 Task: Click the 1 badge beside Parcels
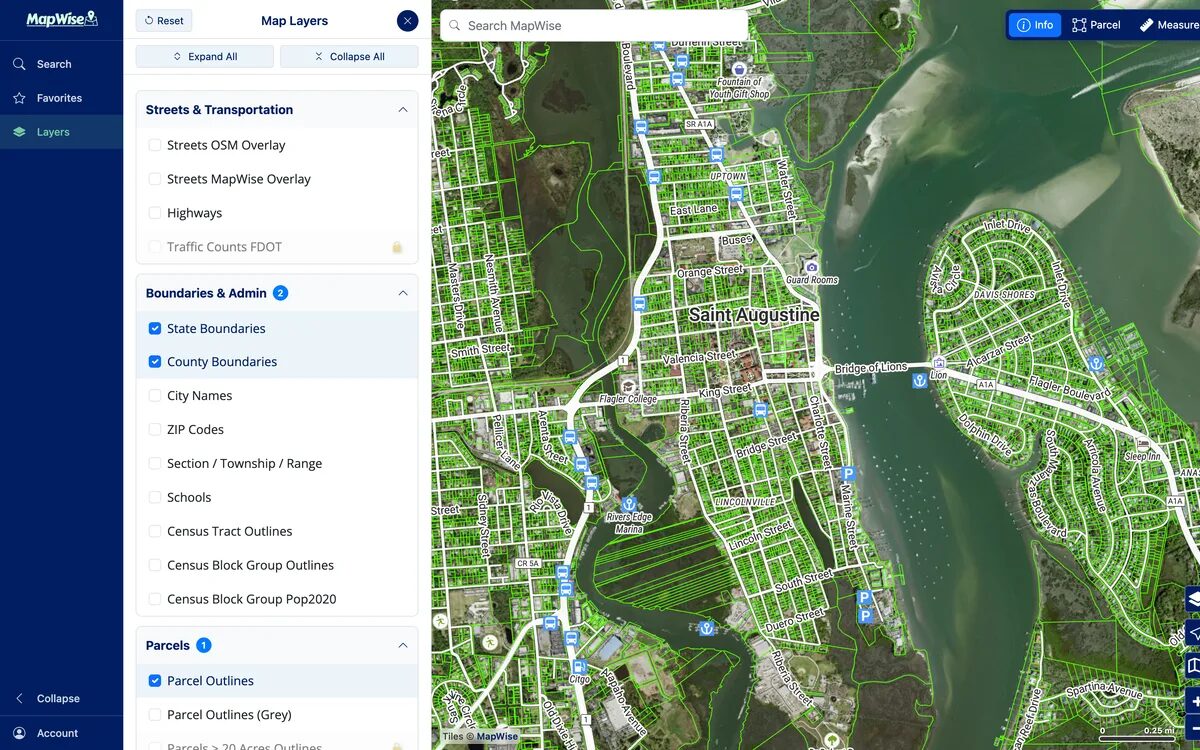click(204, 645)
